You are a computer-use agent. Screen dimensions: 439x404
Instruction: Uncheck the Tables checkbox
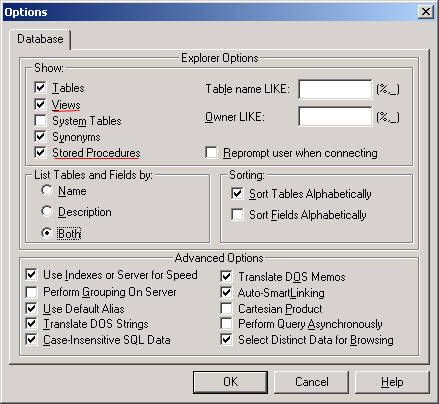pyautogui.click(x=40, y=88)
